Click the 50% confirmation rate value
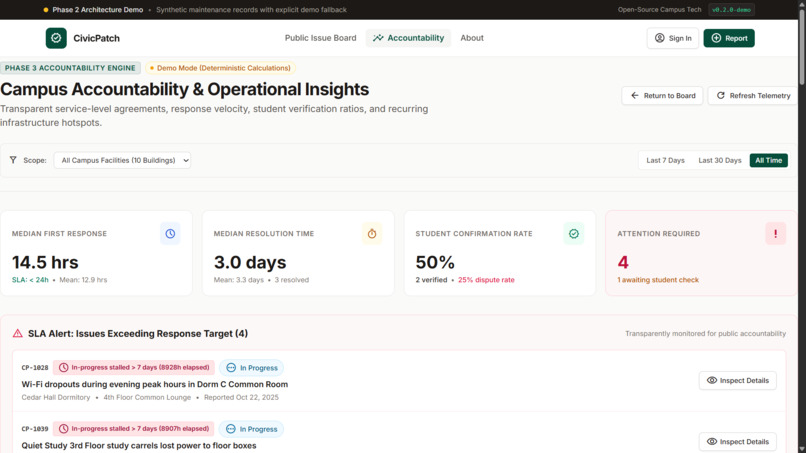The image size is (806, 453). pyautogui.click(x=435, y=262)
